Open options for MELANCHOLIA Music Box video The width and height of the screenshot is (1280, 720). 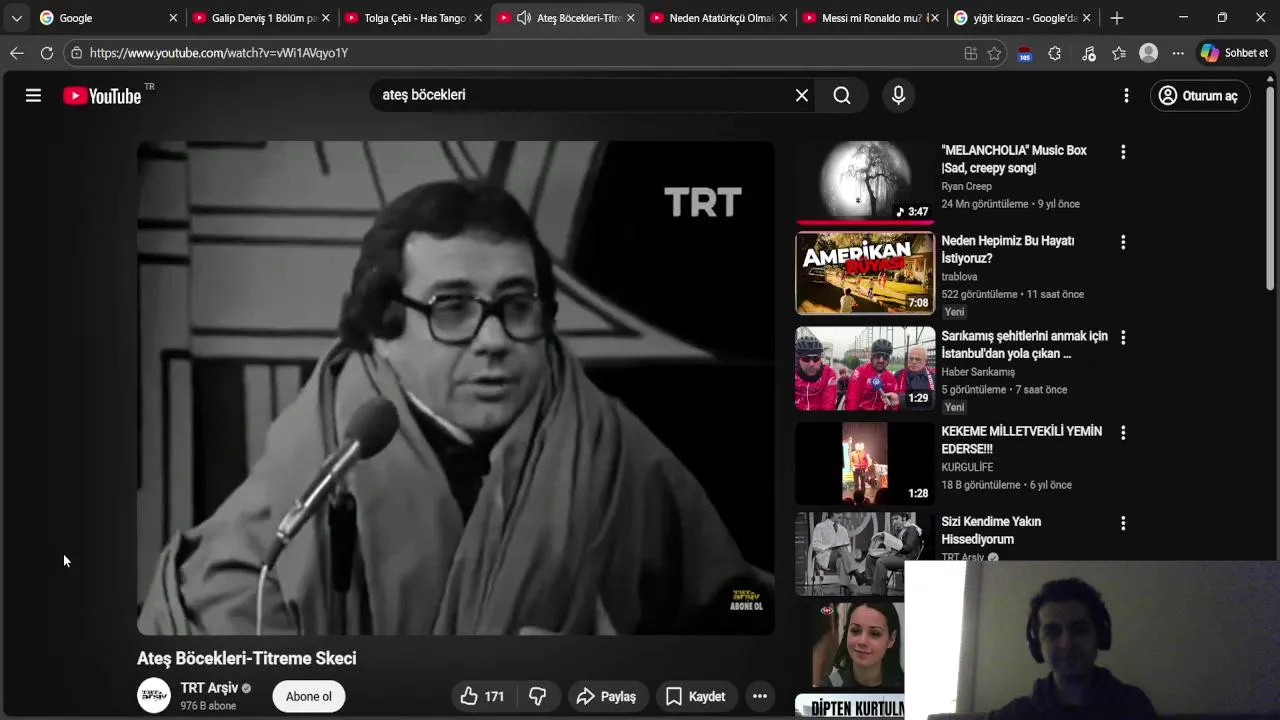tap(1123, 152)
